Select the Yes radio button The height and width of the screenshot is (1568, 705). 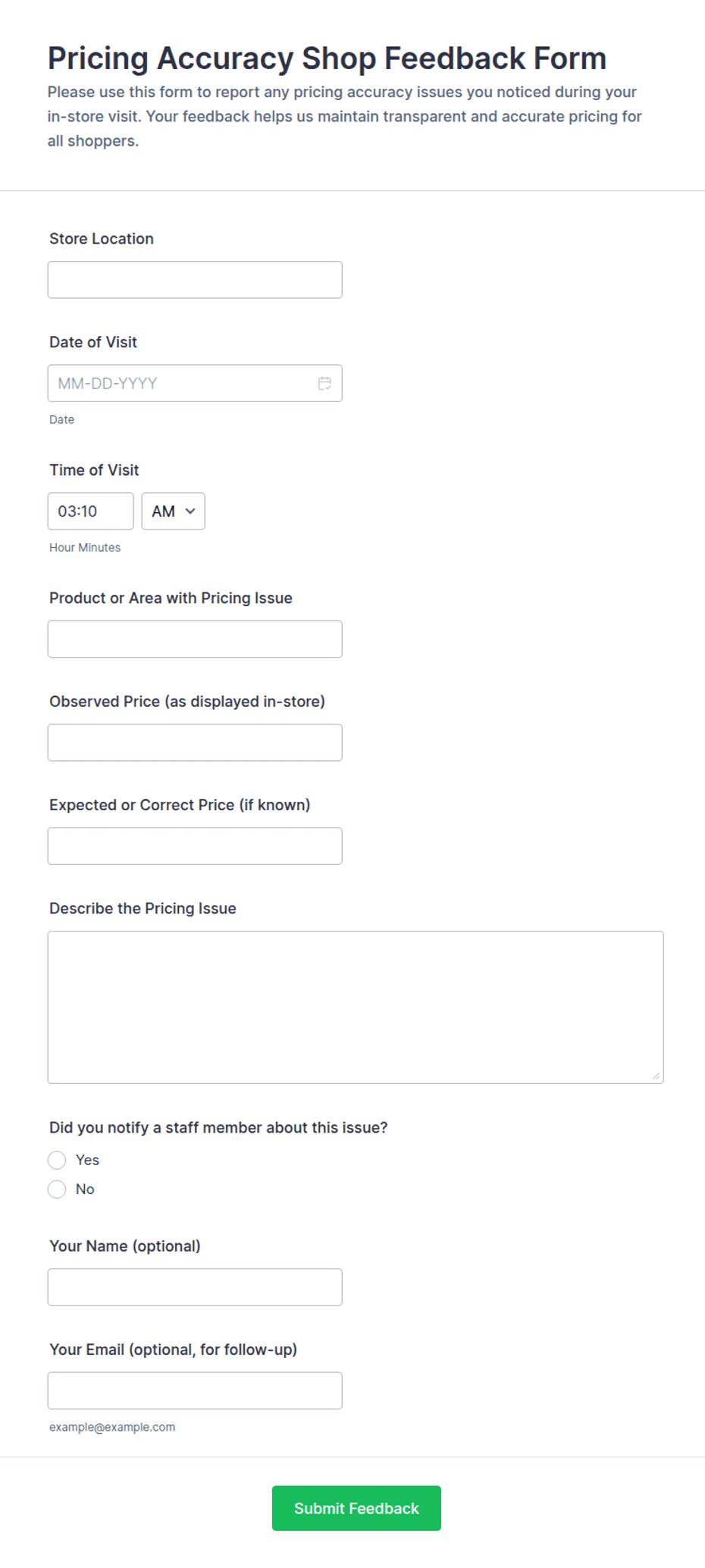tap(57, 1160)
